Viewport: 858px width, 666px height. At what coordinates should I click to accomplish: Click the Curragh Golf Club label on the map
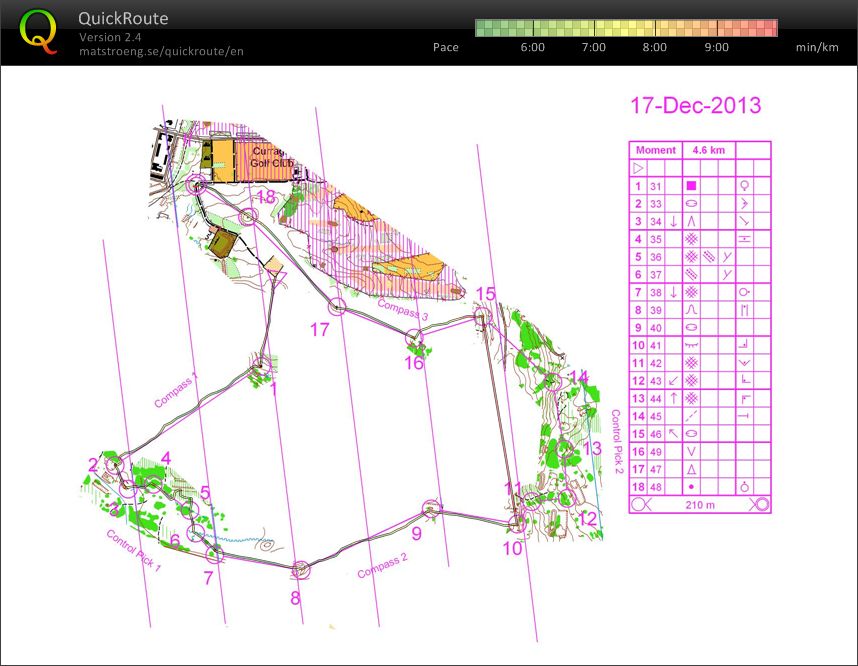pyautogui.click(x=271, y=157)
